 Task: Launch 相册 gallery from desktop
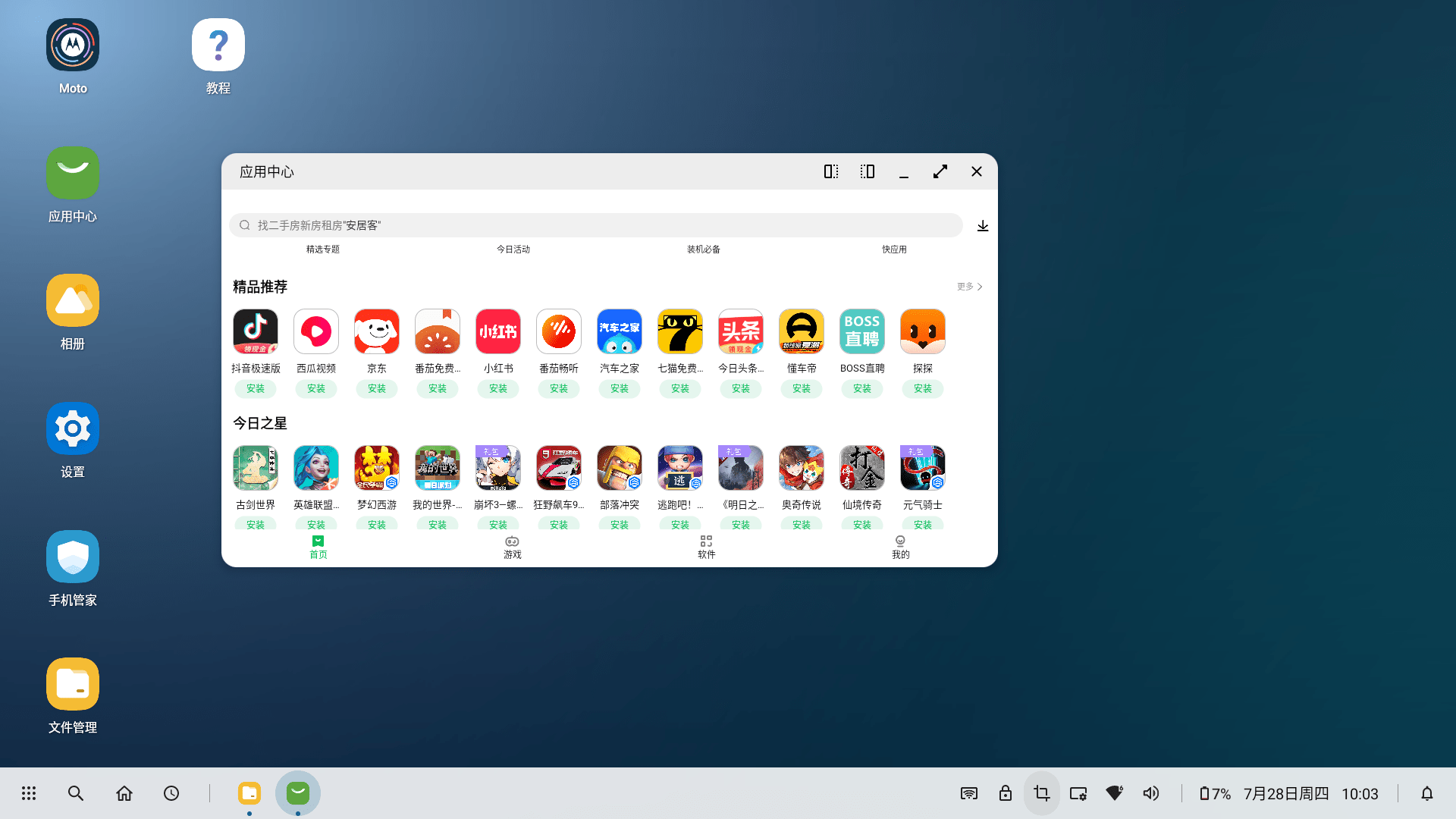73,301
